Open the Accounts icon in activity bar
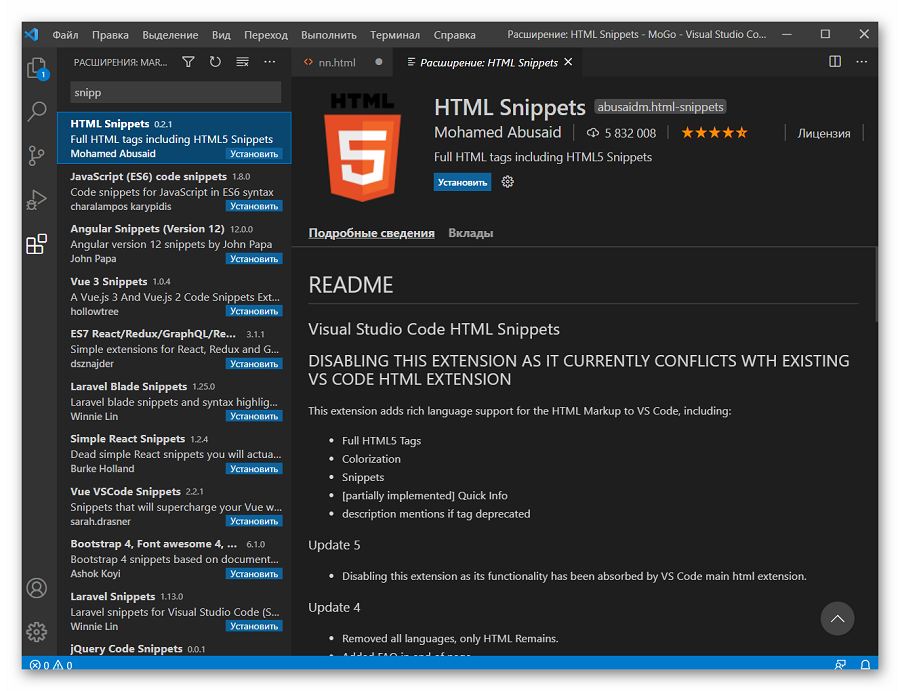The height and width of the screenshot is (691, 900). [37, 588]
